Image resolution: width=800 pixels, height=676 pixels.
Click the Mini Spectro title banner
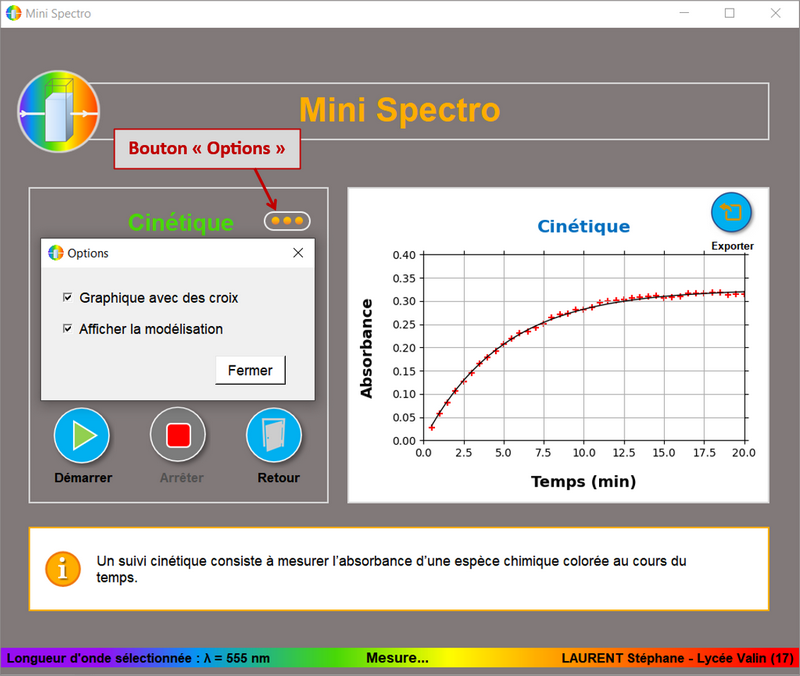click(399, 110)
